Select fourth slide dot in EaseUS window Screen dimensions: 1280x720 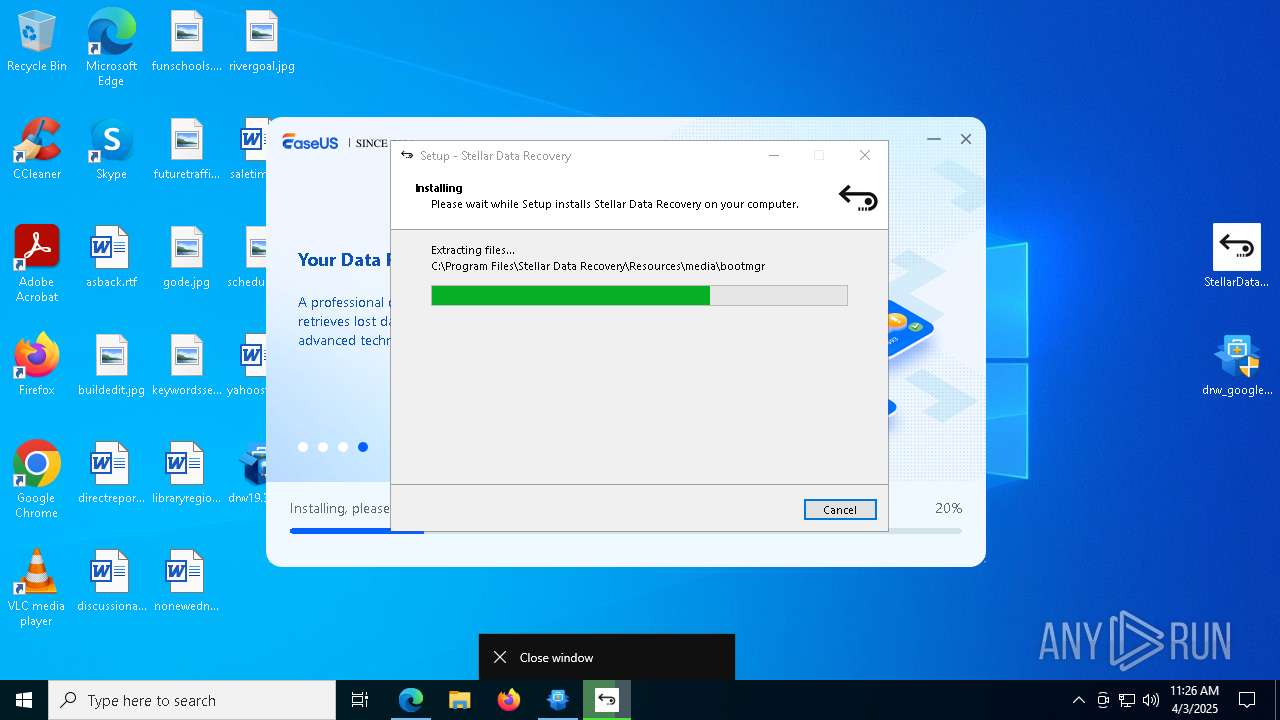tap(363, 447)
